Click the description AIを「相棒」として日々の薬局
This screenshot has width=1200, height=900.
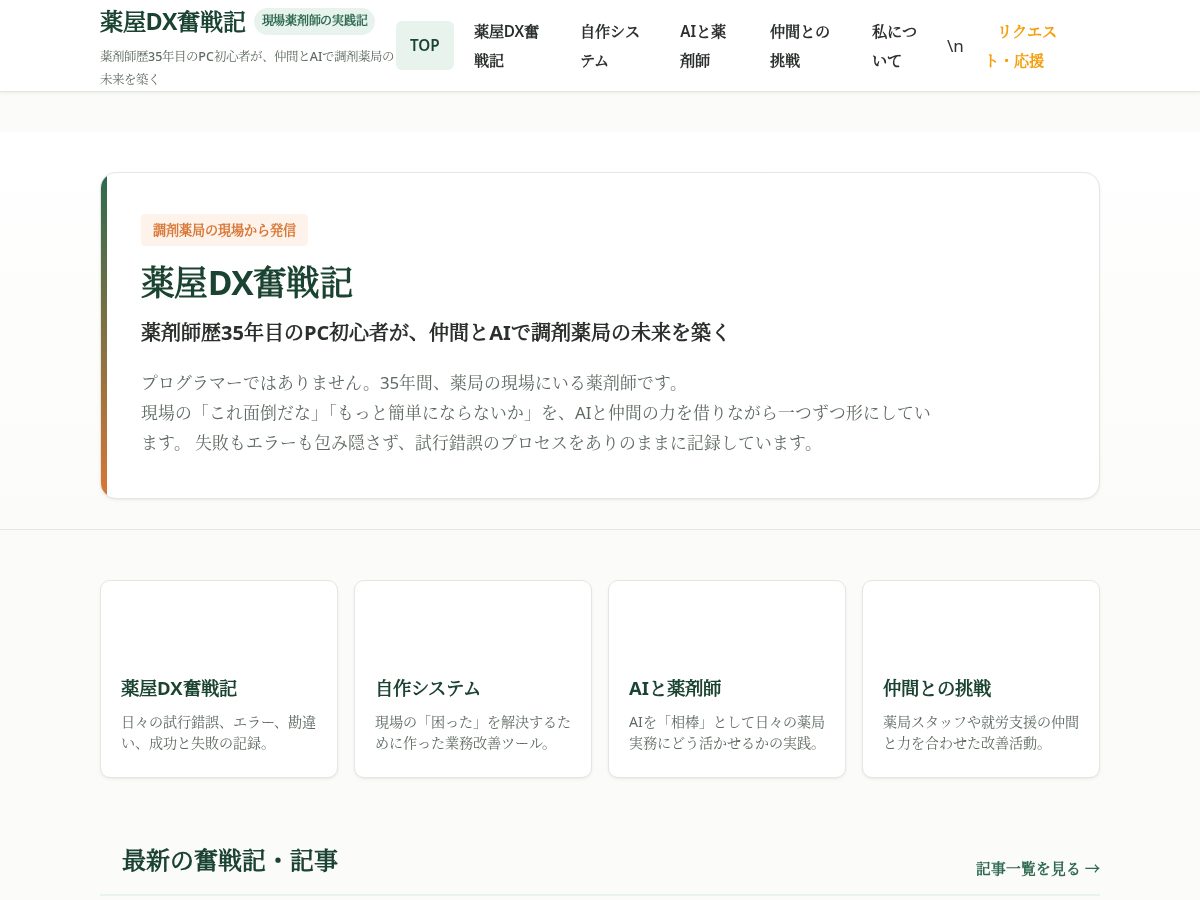727,732
